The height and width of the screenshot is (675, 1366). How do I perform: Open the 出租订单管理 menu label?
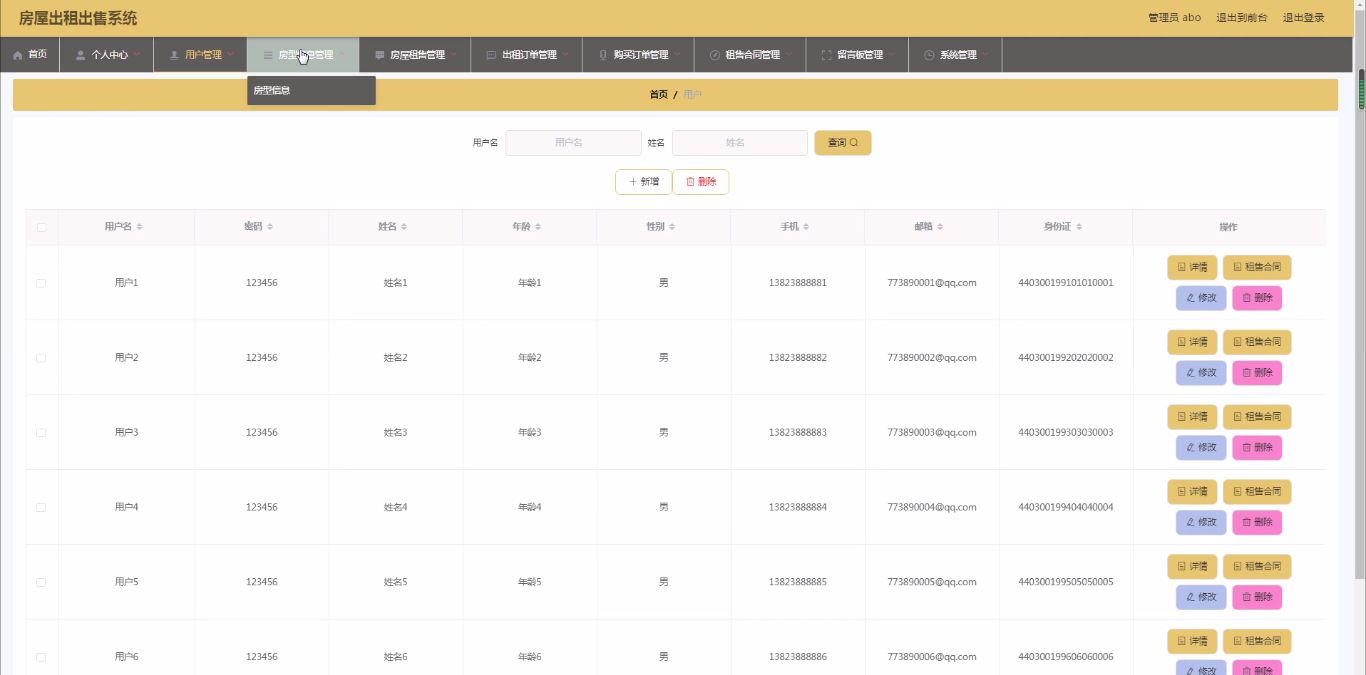529,55
